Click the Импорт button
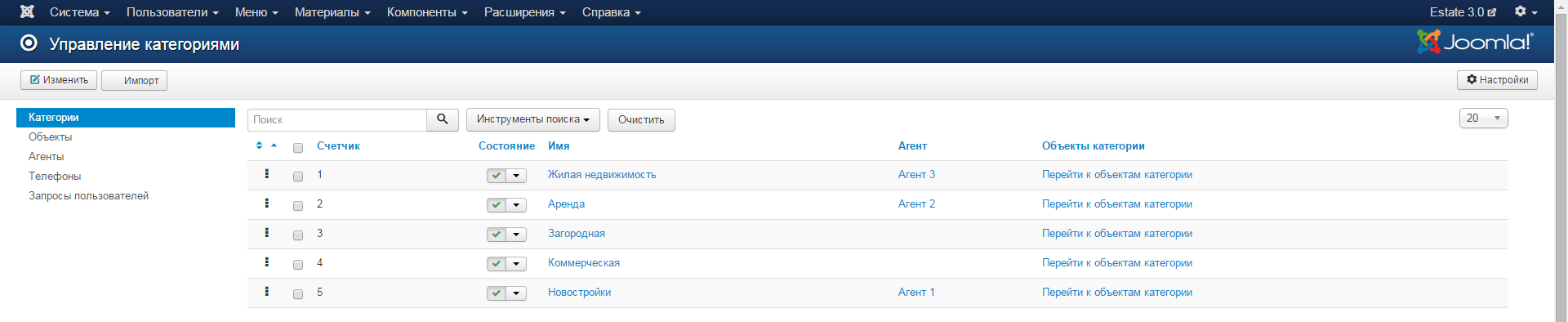 tap(134, 80)
